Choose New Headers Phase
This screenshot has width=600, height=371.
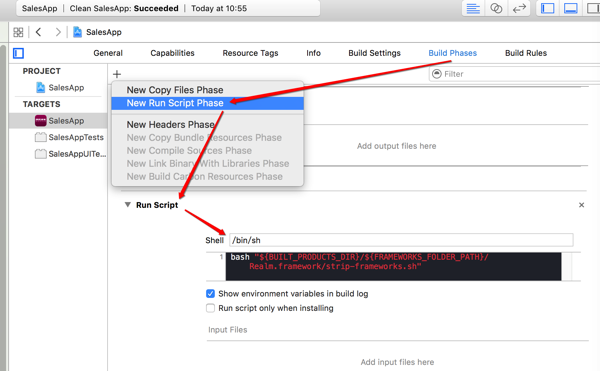coord(207,125)
